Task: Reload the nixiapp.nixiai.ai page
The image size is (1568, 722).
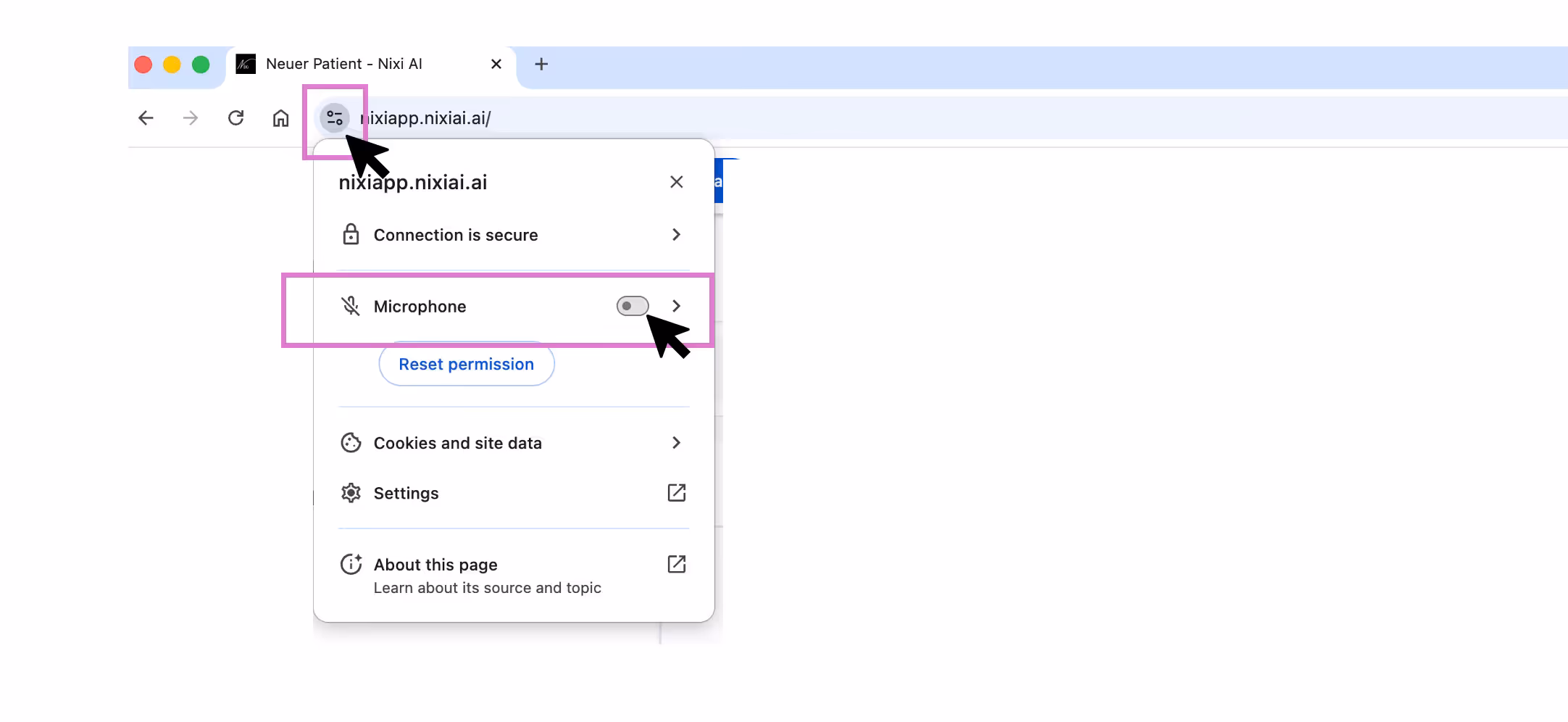Action: coord(235,118)
